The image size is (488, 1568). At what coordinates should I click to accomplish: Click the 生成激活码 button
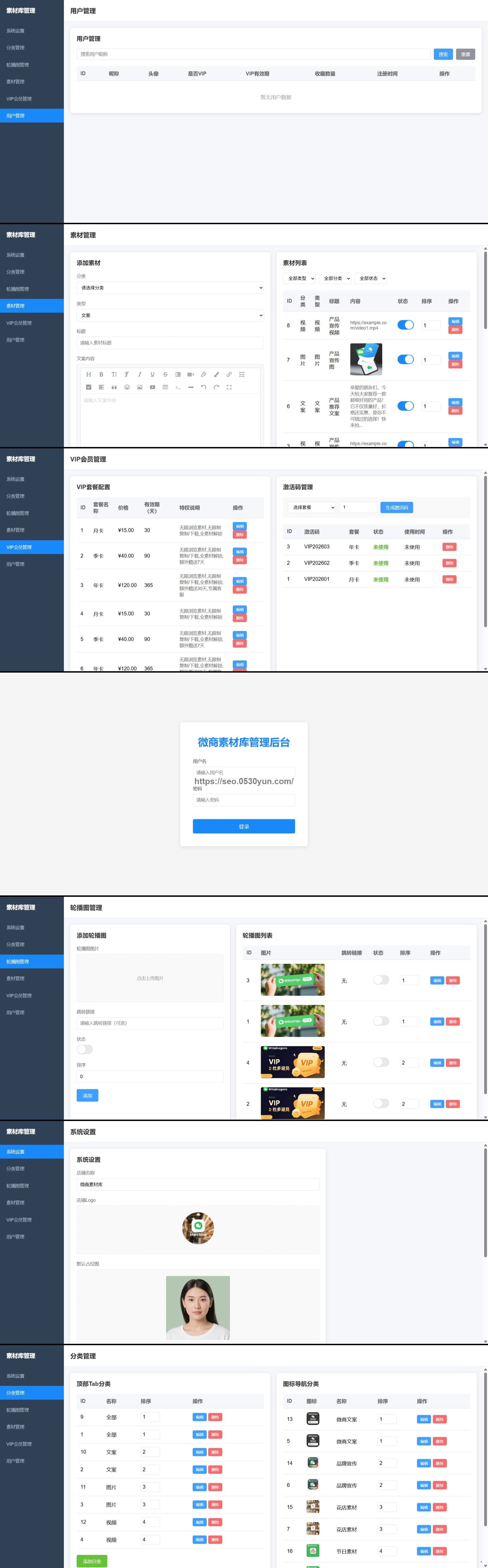click(x=397, y=507)
